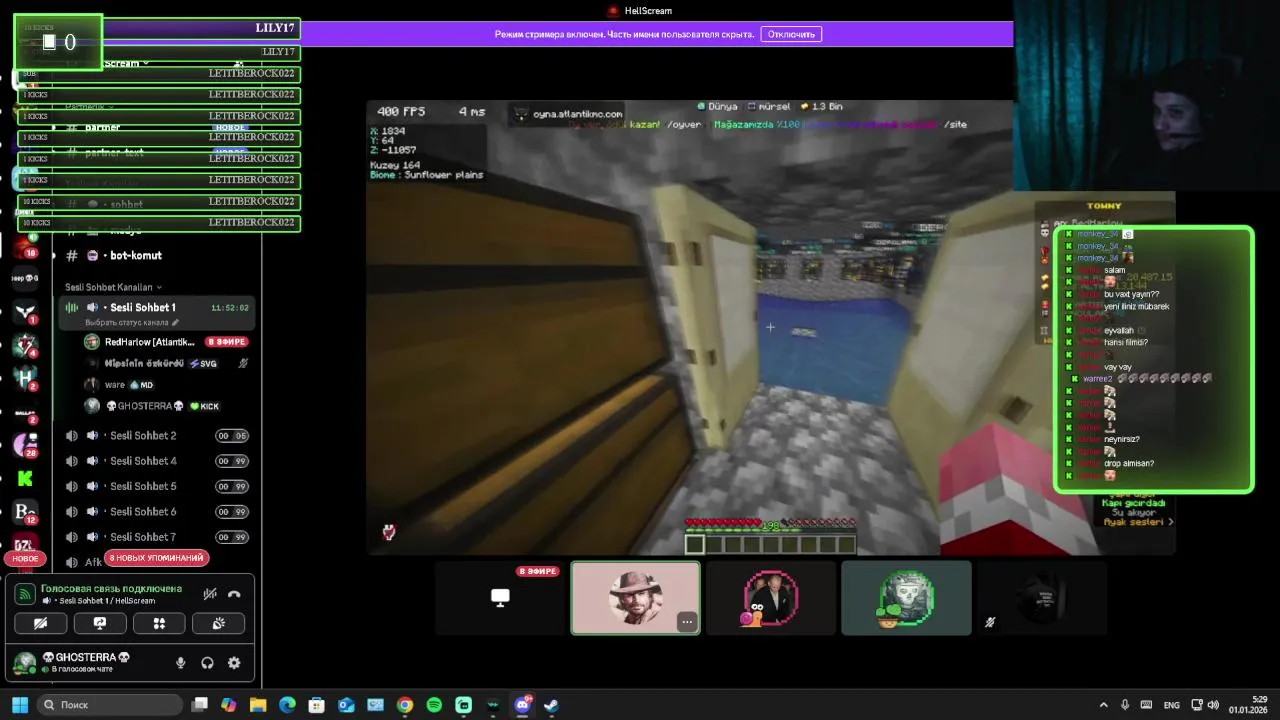Screen dimensions: 1280x720
Task: Open Task View from the taskbar
Action: click(x=200, y=705)
